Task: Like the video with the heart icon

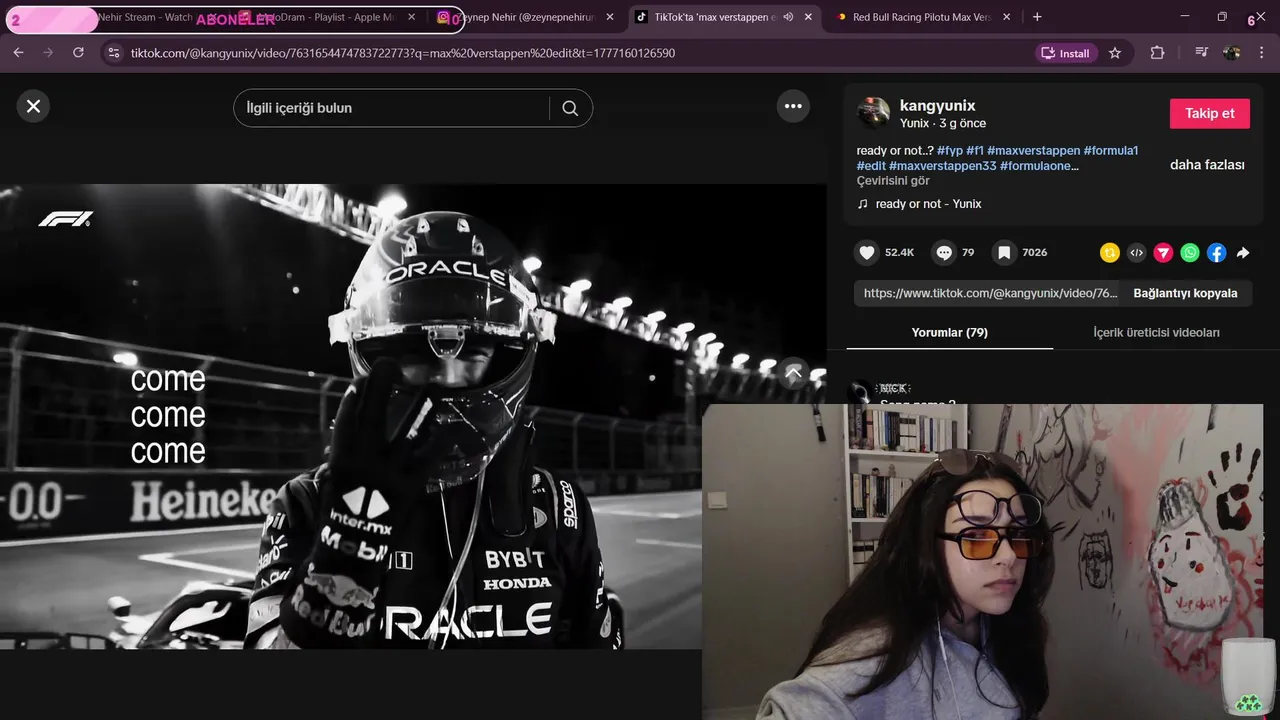Action: 867,253
